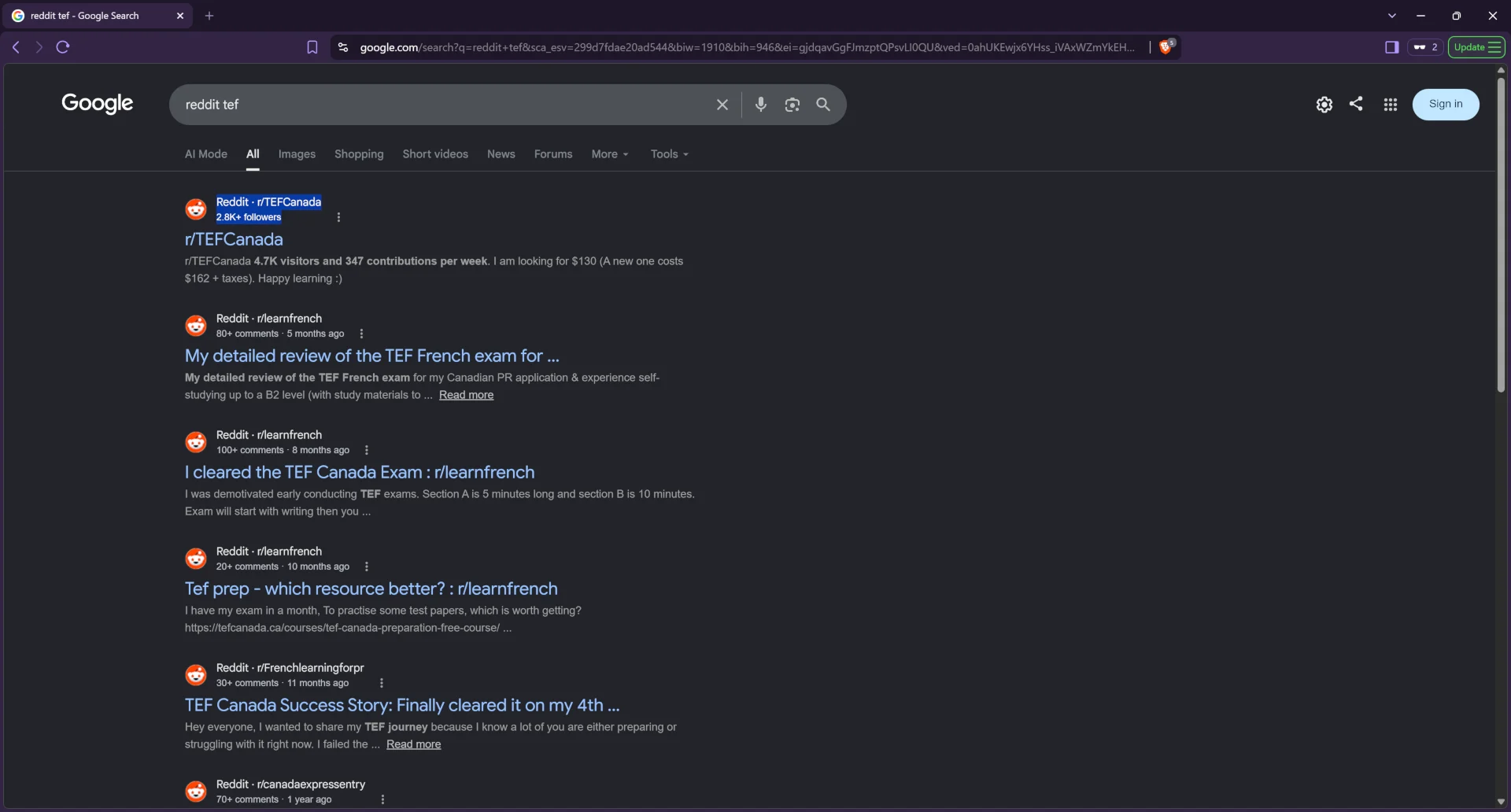This screenshot has width=1511, height=812.
Task: Submit search with magnifying glass icon
Action: tap(823, 105)
